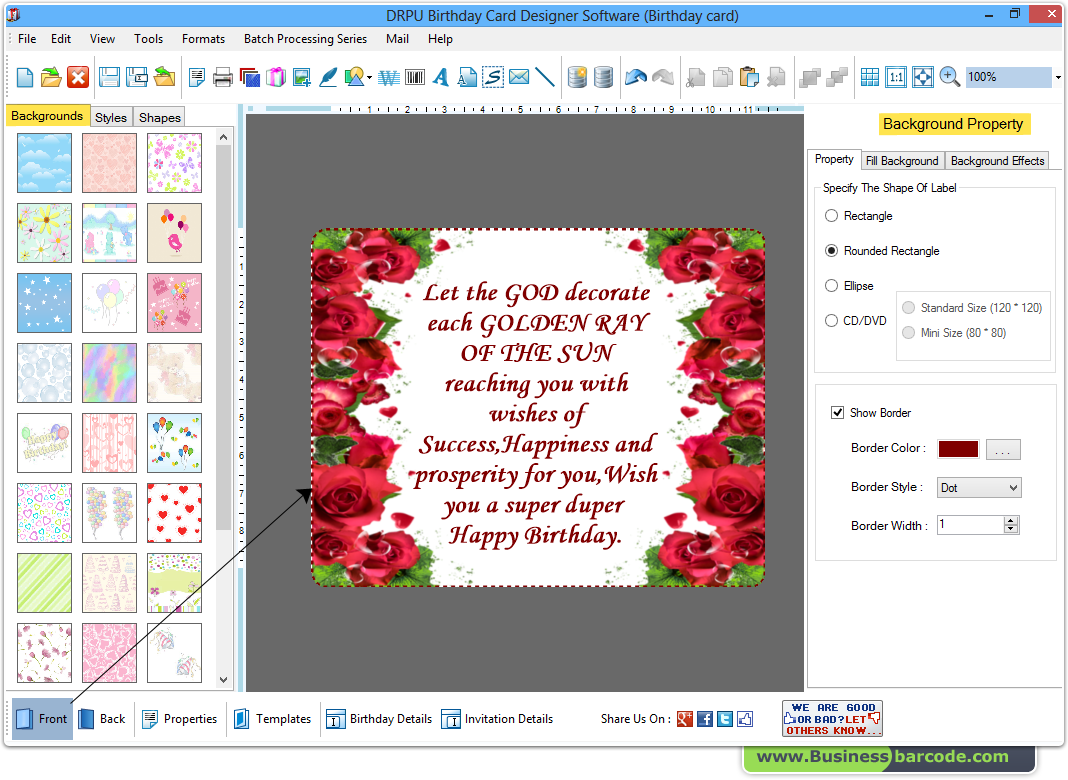Select the Rounded Rectangle radio button
This screenshot has height=780, width=1068.
click(x=831, y=251)
